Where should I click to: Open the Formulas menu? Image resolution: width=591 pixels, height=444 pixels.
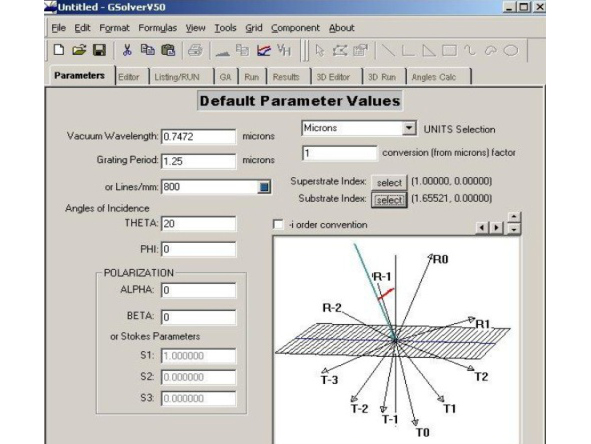pos(158,28)
